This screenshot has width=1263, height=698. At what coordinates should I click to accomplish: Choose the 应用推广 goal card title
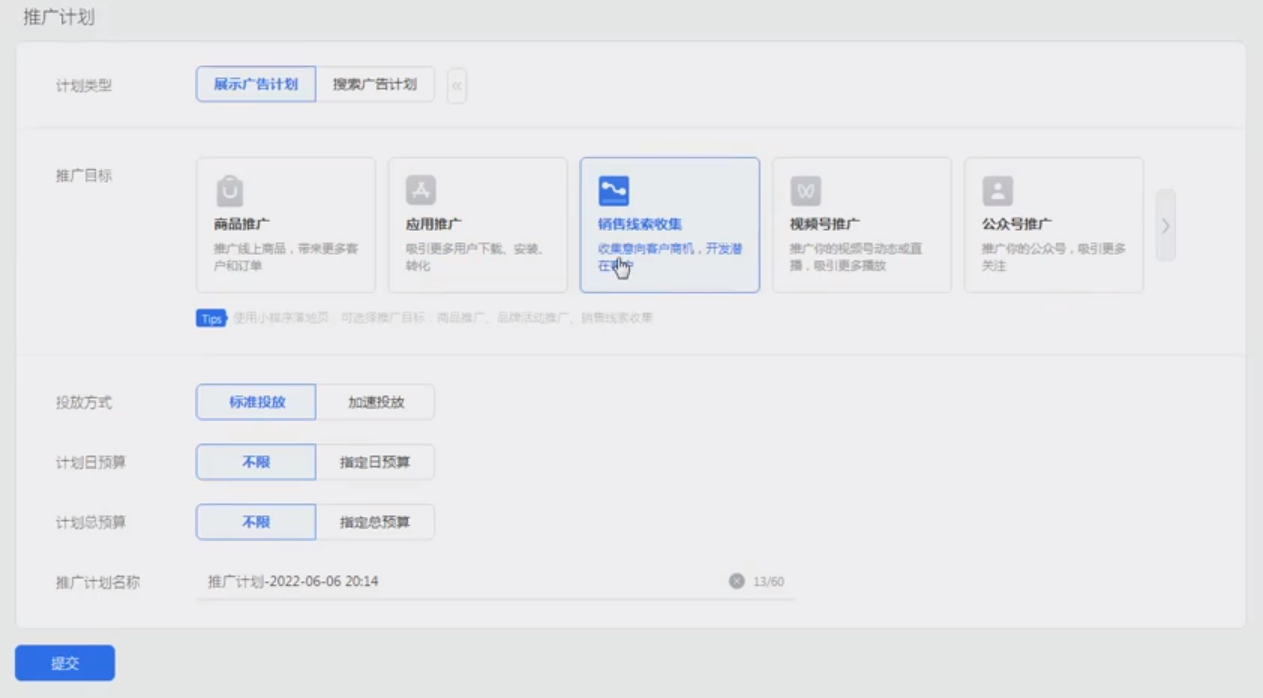pyautogui.click(x=434, y=224)
